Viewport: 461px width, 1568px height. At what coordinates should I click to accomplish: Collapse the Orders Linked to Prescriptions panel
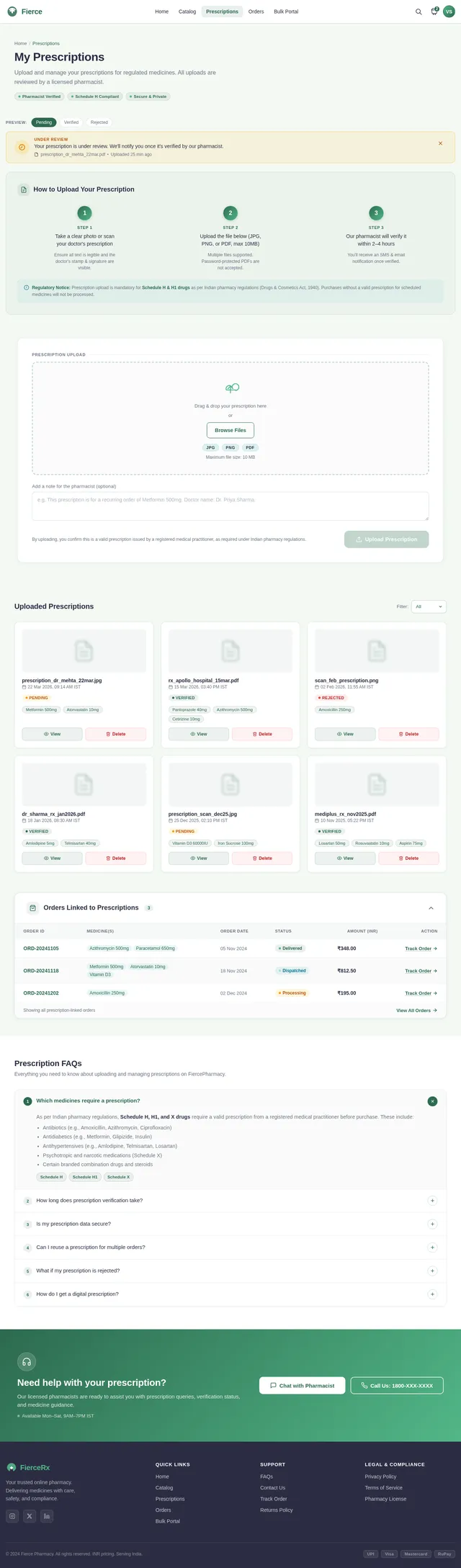point(431,908)
